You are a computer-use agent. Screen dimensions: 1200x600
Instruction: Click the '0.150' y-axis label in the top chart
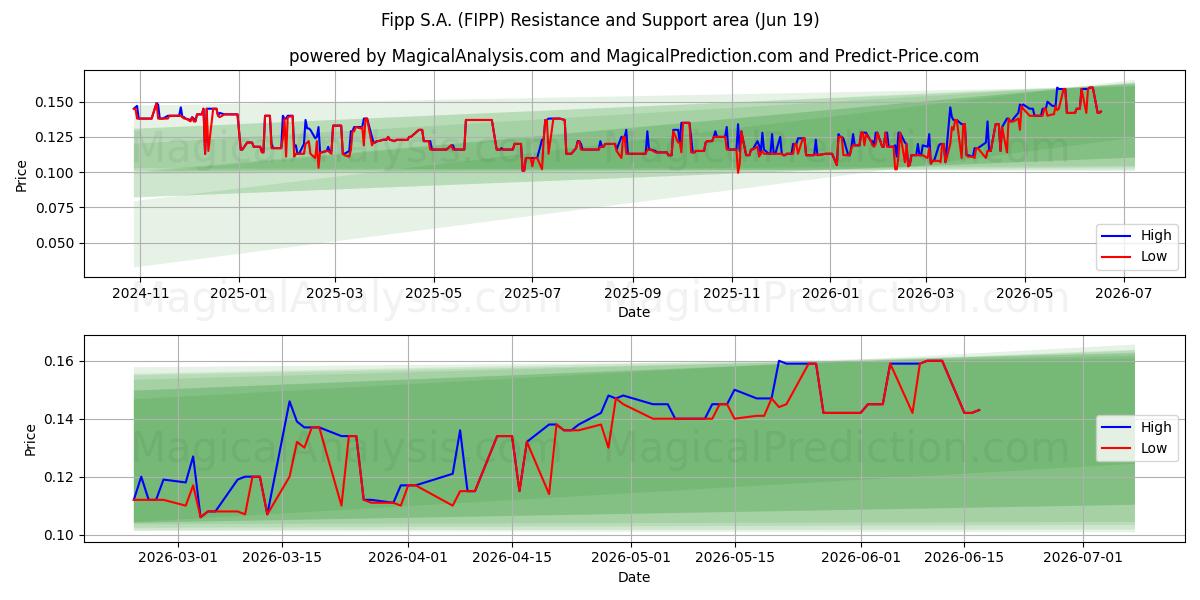point(56,102)
